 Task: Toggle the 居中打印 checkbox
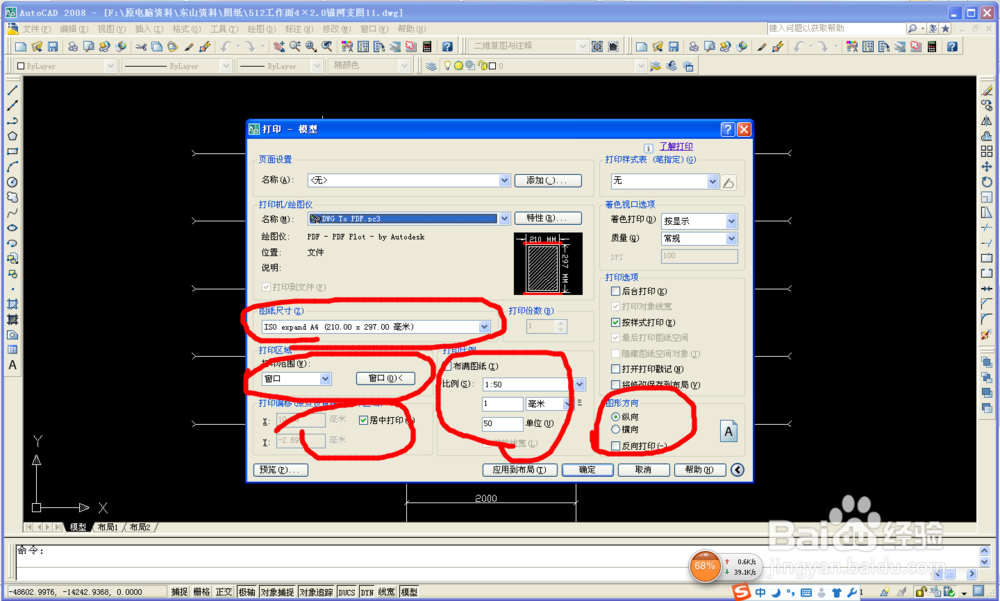pos(364,420)
